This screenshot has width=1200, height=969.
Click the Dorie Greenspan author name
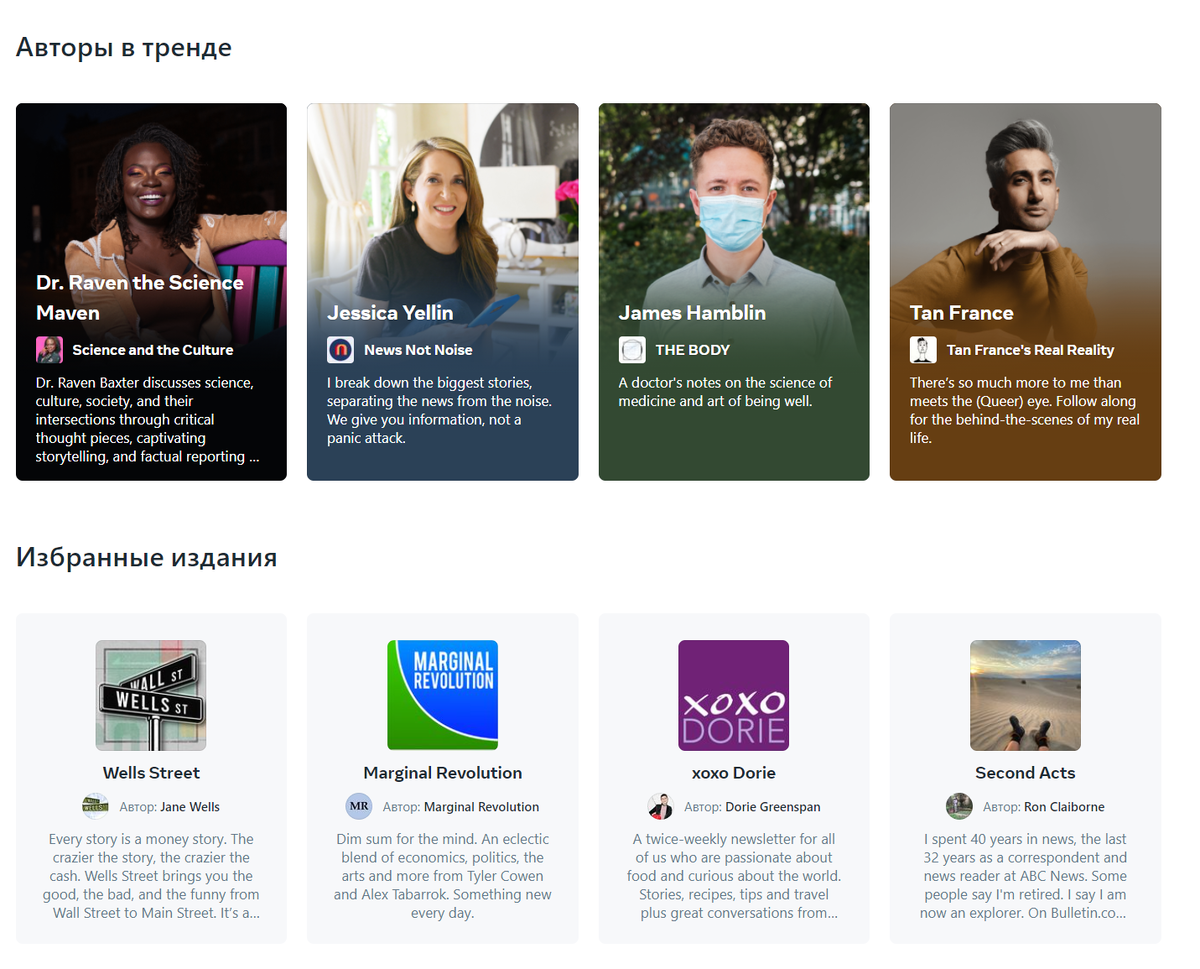point(772,807)
